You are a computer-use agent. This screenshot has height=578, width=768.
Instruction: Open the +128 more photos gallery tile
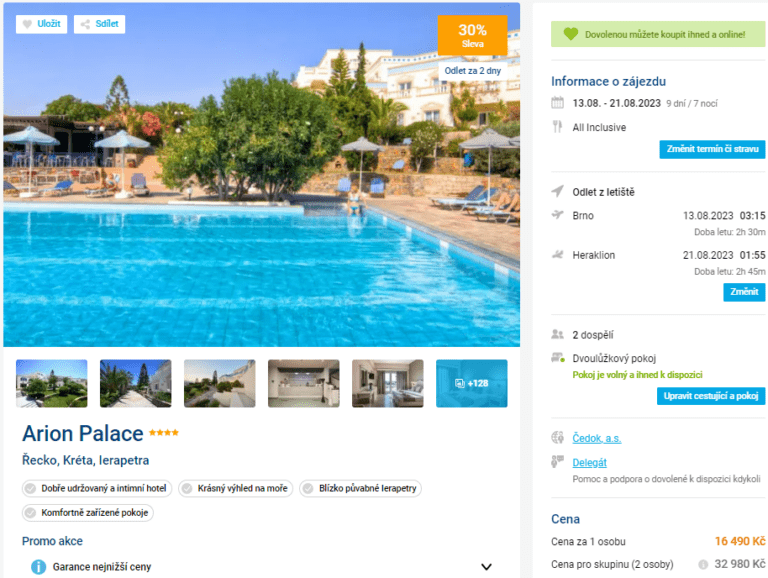point(472,384)
